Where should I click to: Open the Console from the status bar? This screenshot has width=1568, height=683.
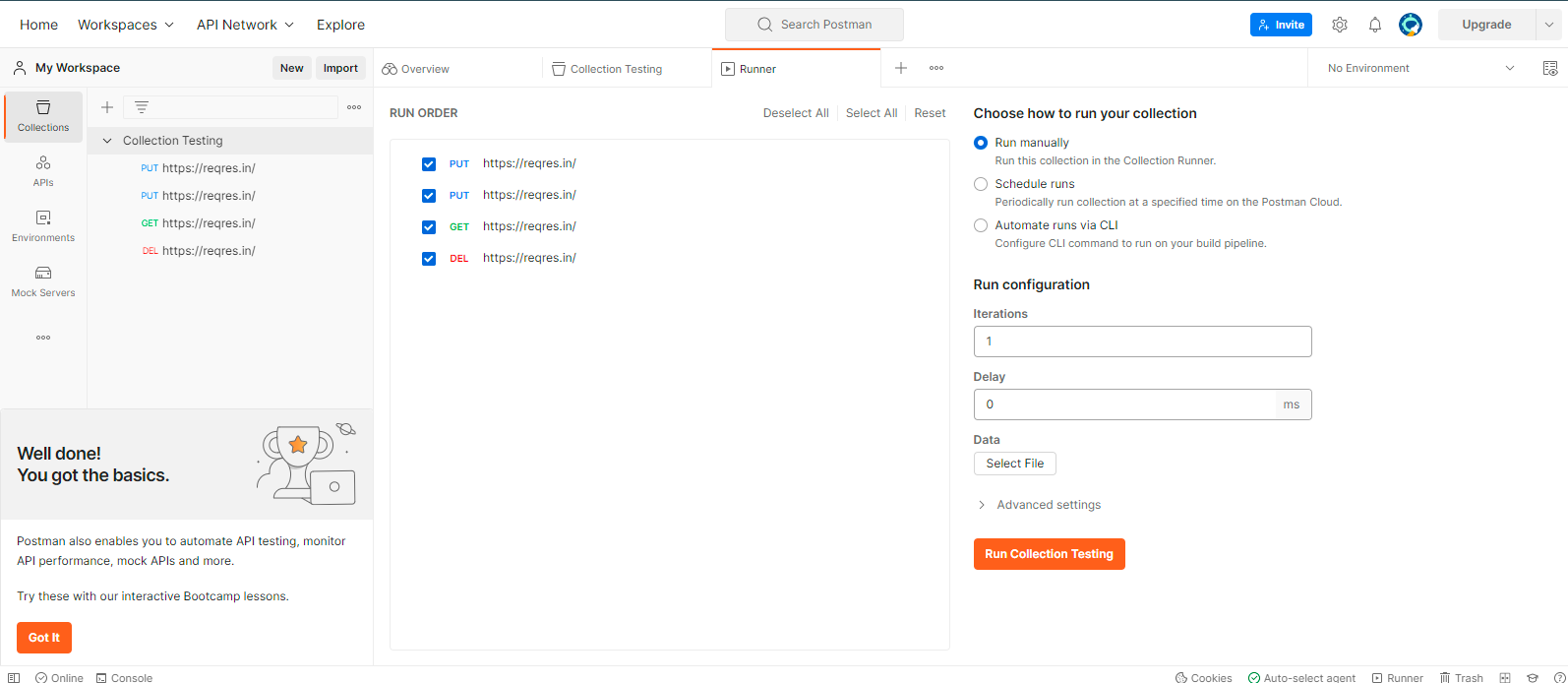point(124,677)
